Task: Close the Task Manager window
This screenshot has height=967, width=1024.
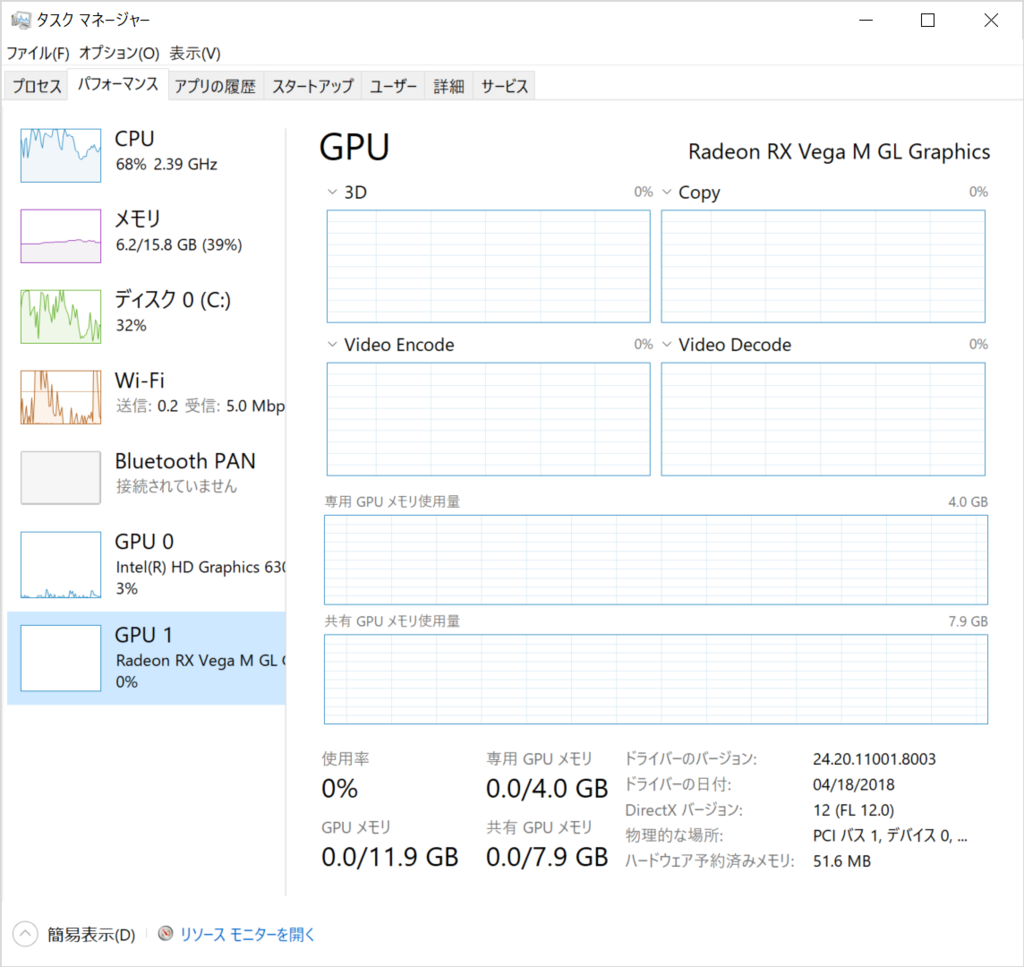Action: coord(991,20)
